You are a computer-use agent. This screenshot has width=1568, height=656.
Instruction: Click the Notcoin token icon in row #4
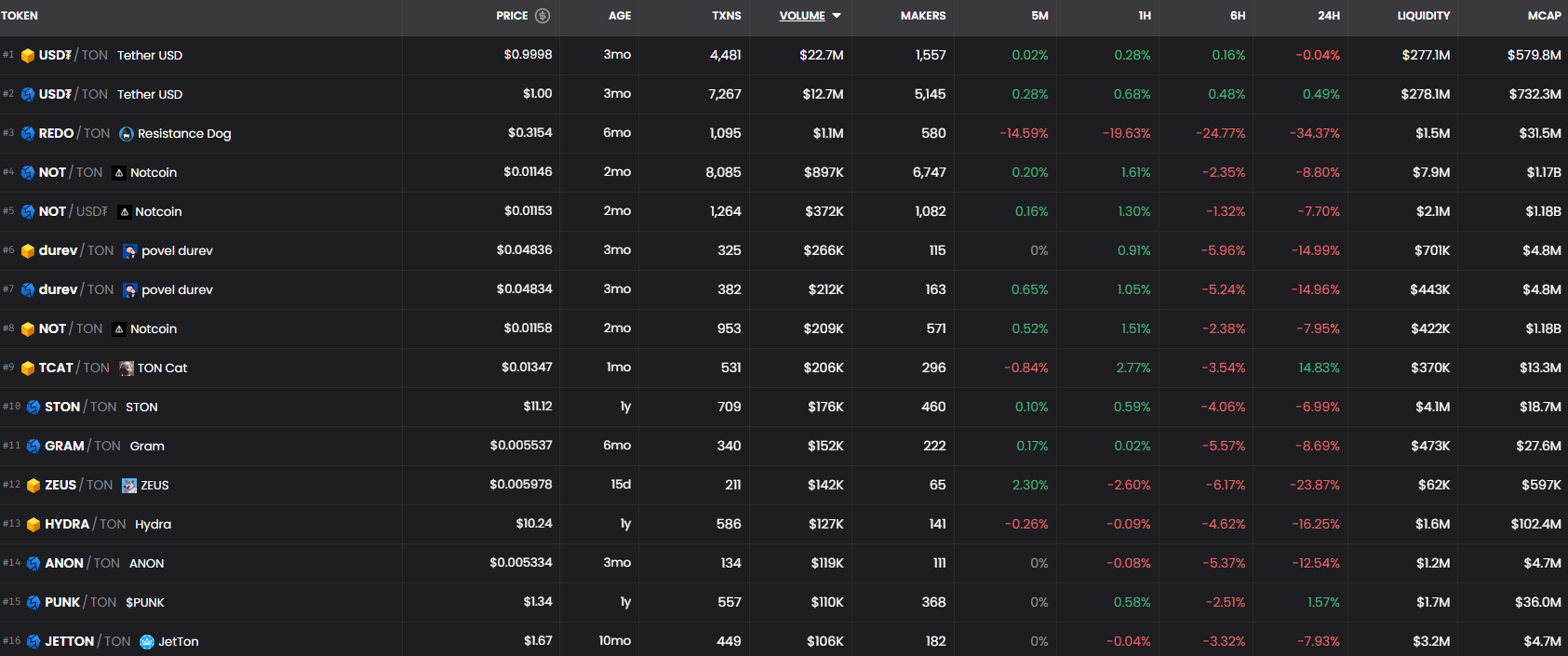click(x=119, y=173)
